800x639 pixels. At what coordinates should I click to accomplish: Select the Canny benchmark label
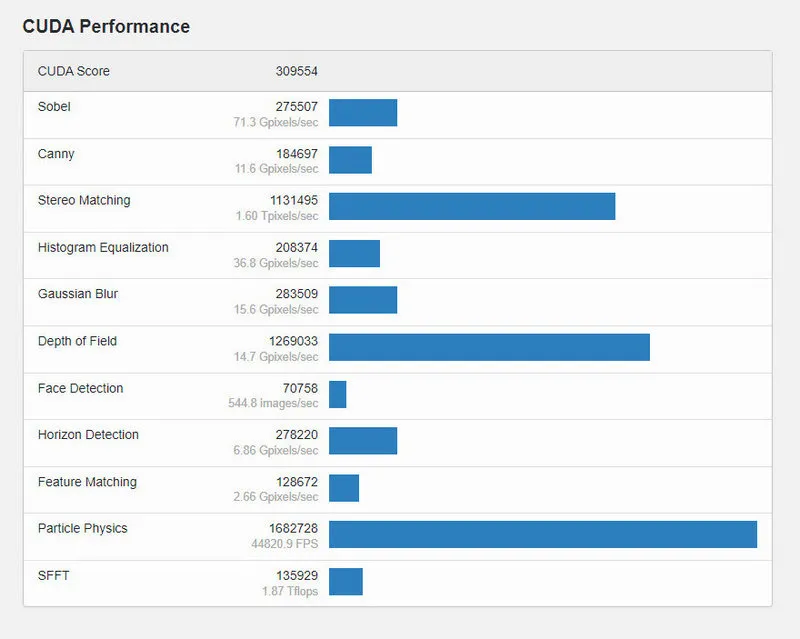[x=56, y=154]
